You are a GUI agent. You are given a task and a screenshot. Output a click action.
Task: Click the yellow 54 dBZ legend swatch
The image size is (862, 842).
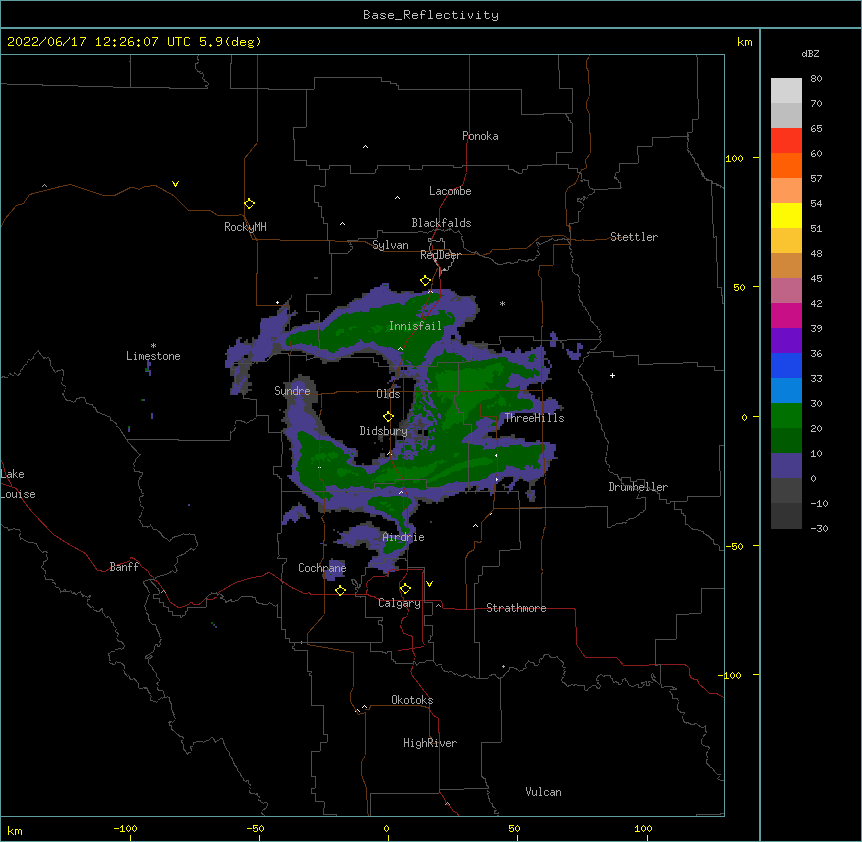[786, 215]
